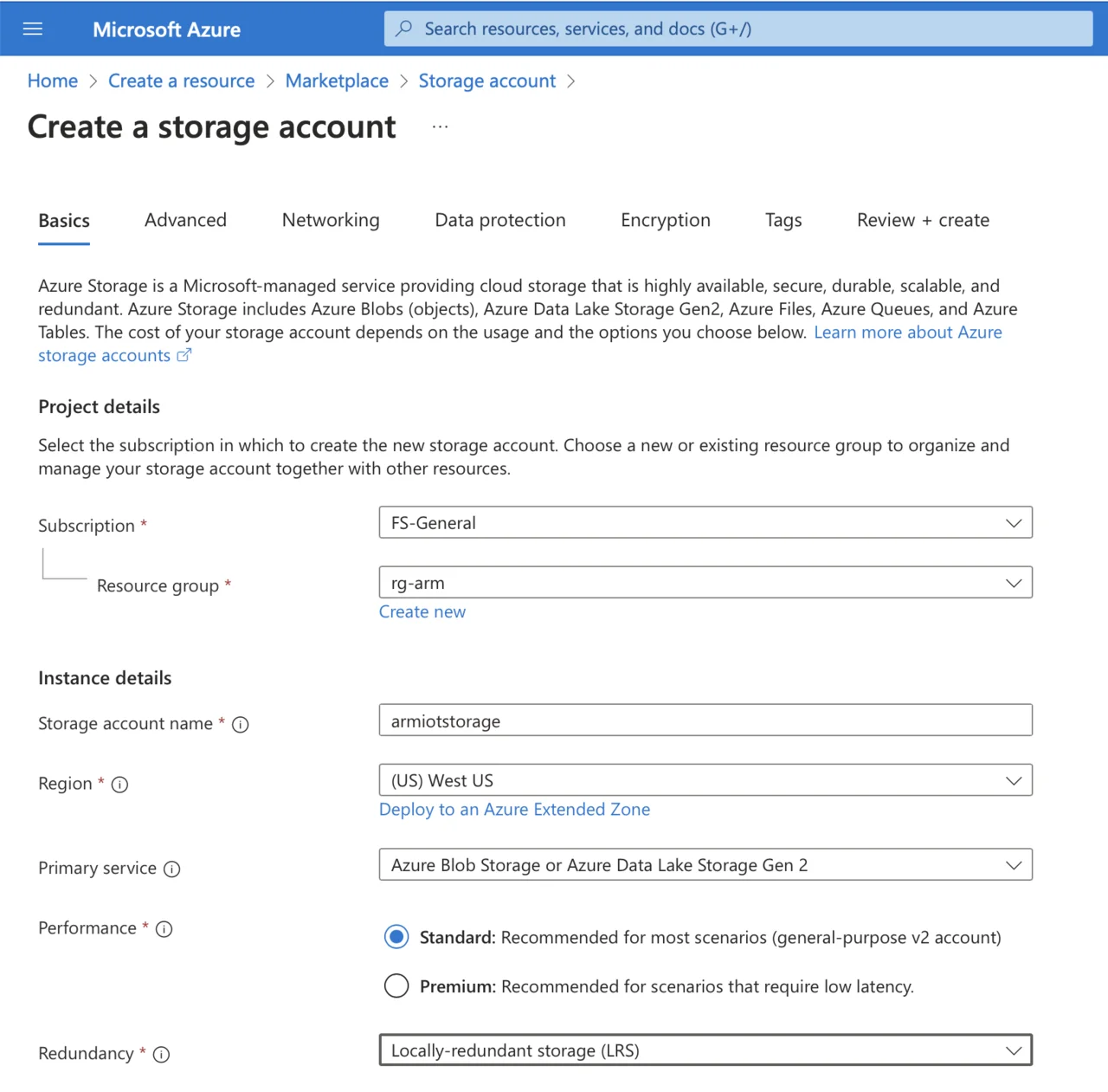Select the Standard performance option

396,937
